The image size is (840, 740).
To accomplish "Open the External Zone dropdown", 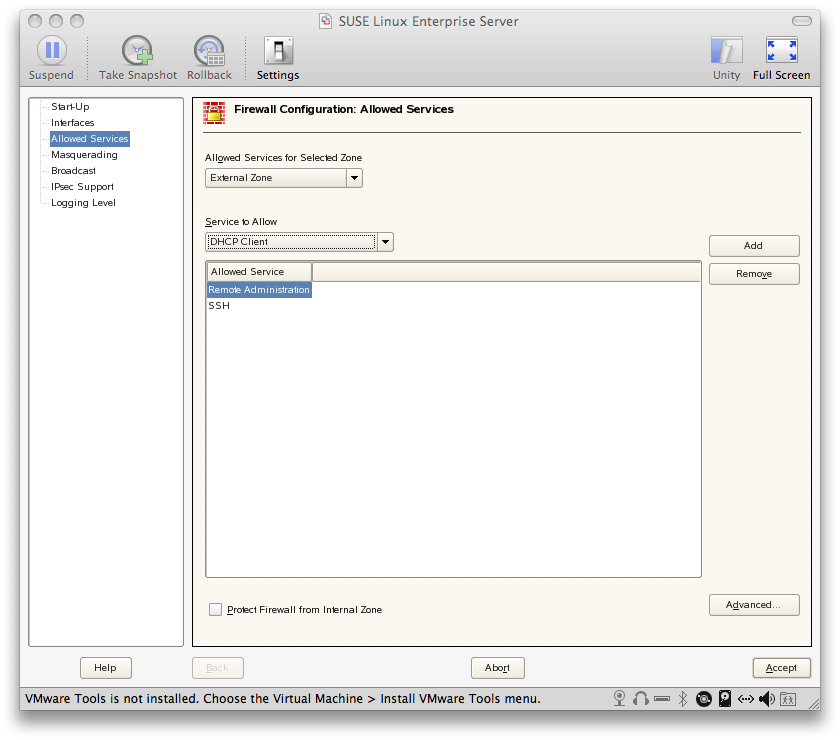I will point(284,178).
